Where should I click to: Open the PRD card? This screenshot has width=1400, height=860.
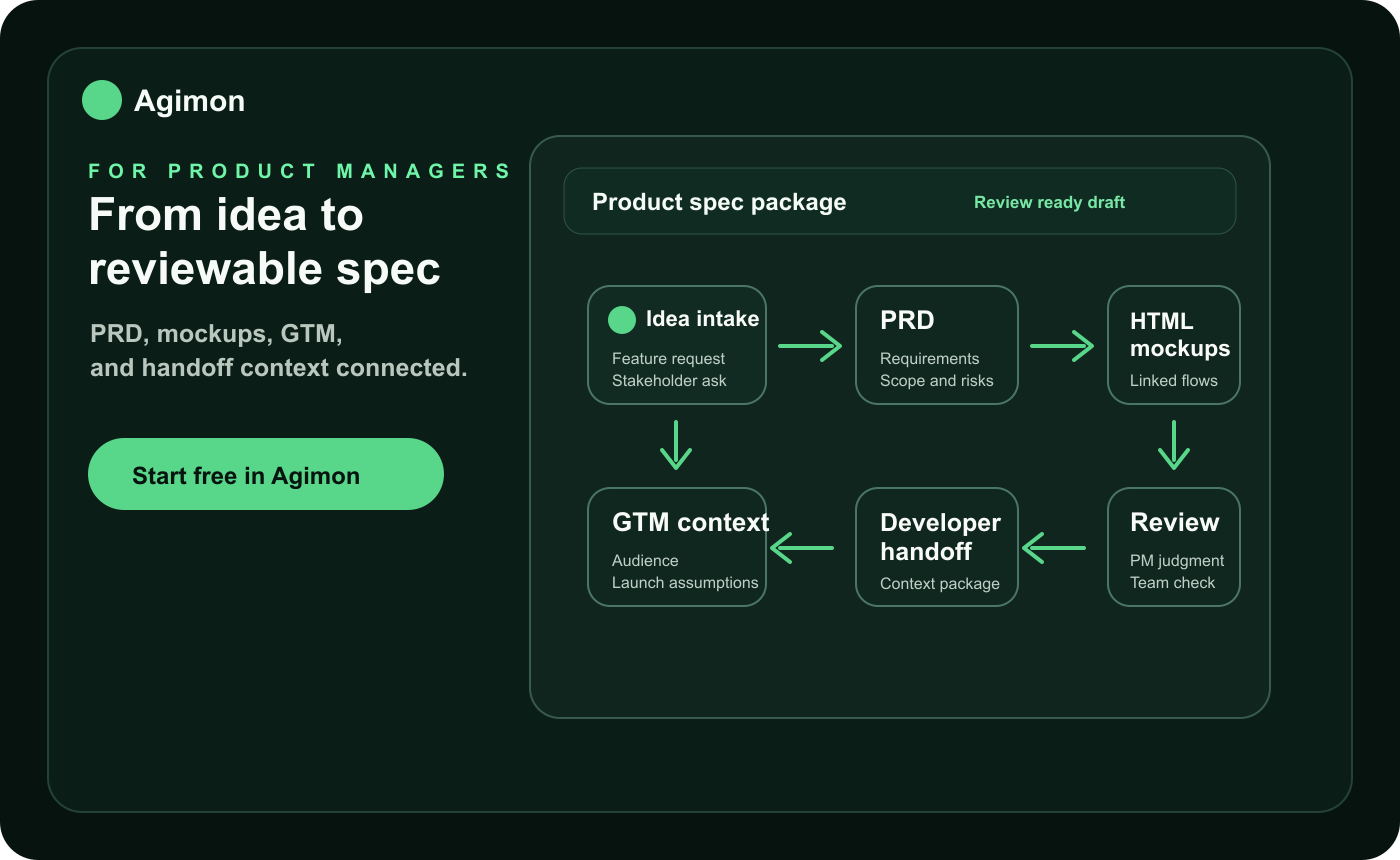(937, 345)
